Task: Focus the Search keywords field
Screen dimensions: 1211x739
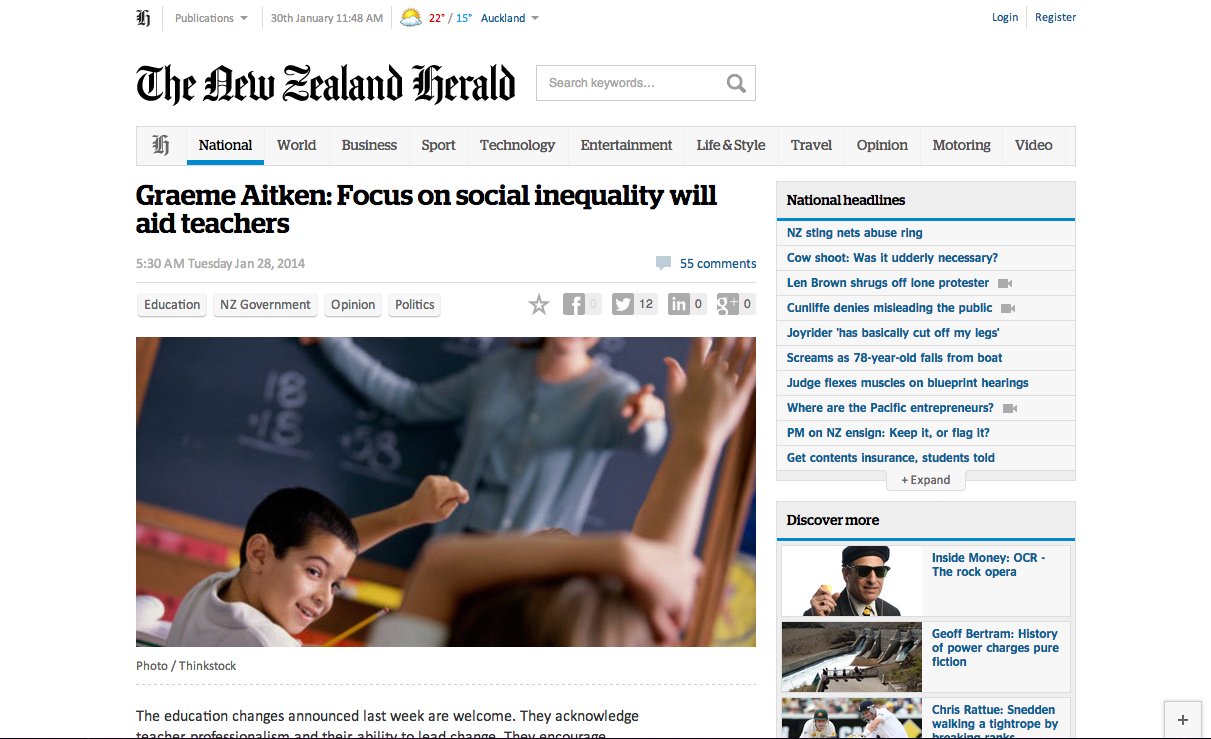Action: pyautogui.click(x=632, y=83)
